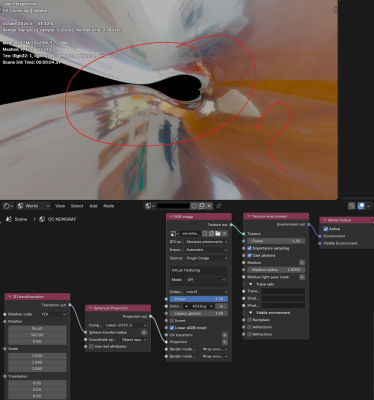Toggle fake user shield icon in header

[194, 206]
